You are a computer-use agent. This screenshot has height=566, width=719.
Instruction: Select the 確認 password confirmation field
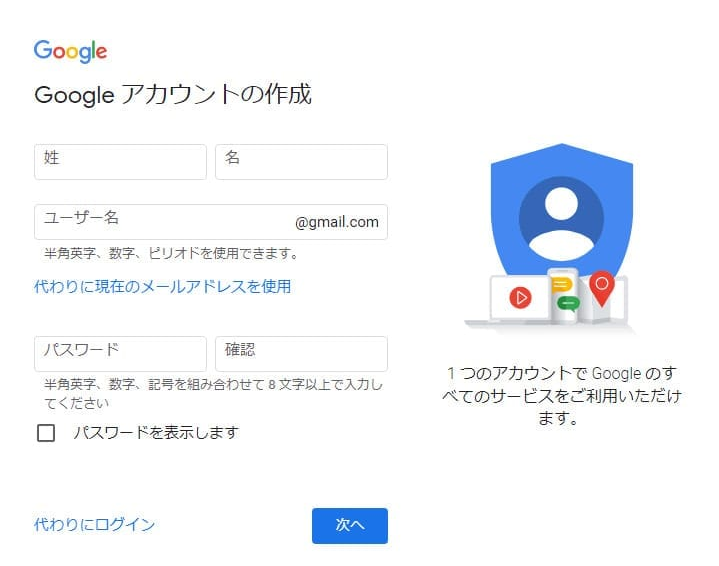[301, 354]
